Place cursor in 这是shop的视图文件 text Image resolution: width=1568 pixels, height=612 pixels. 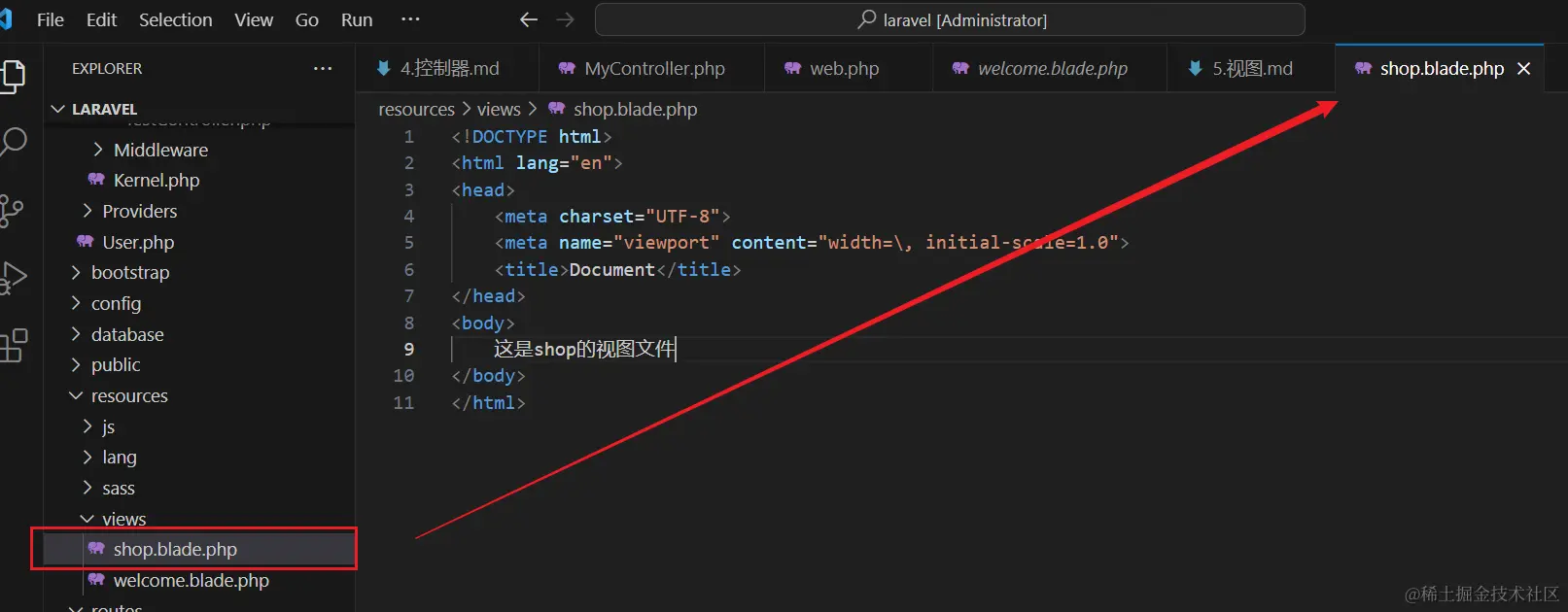[x=583, y=349]
